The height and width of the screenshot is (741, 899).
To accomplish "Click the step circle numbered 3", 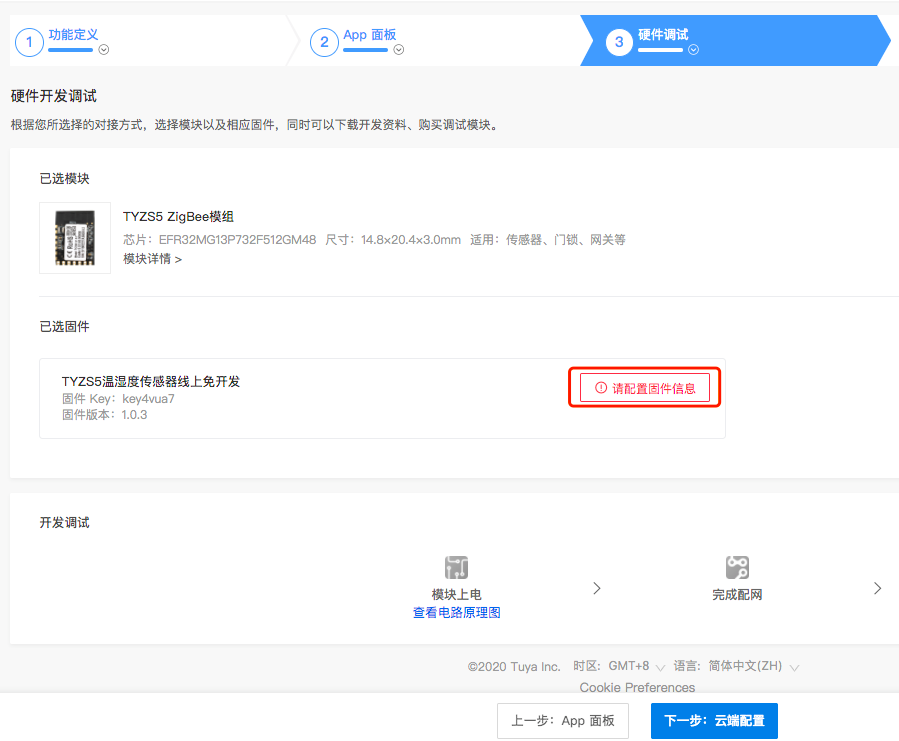I will click(x=617, y=42).
